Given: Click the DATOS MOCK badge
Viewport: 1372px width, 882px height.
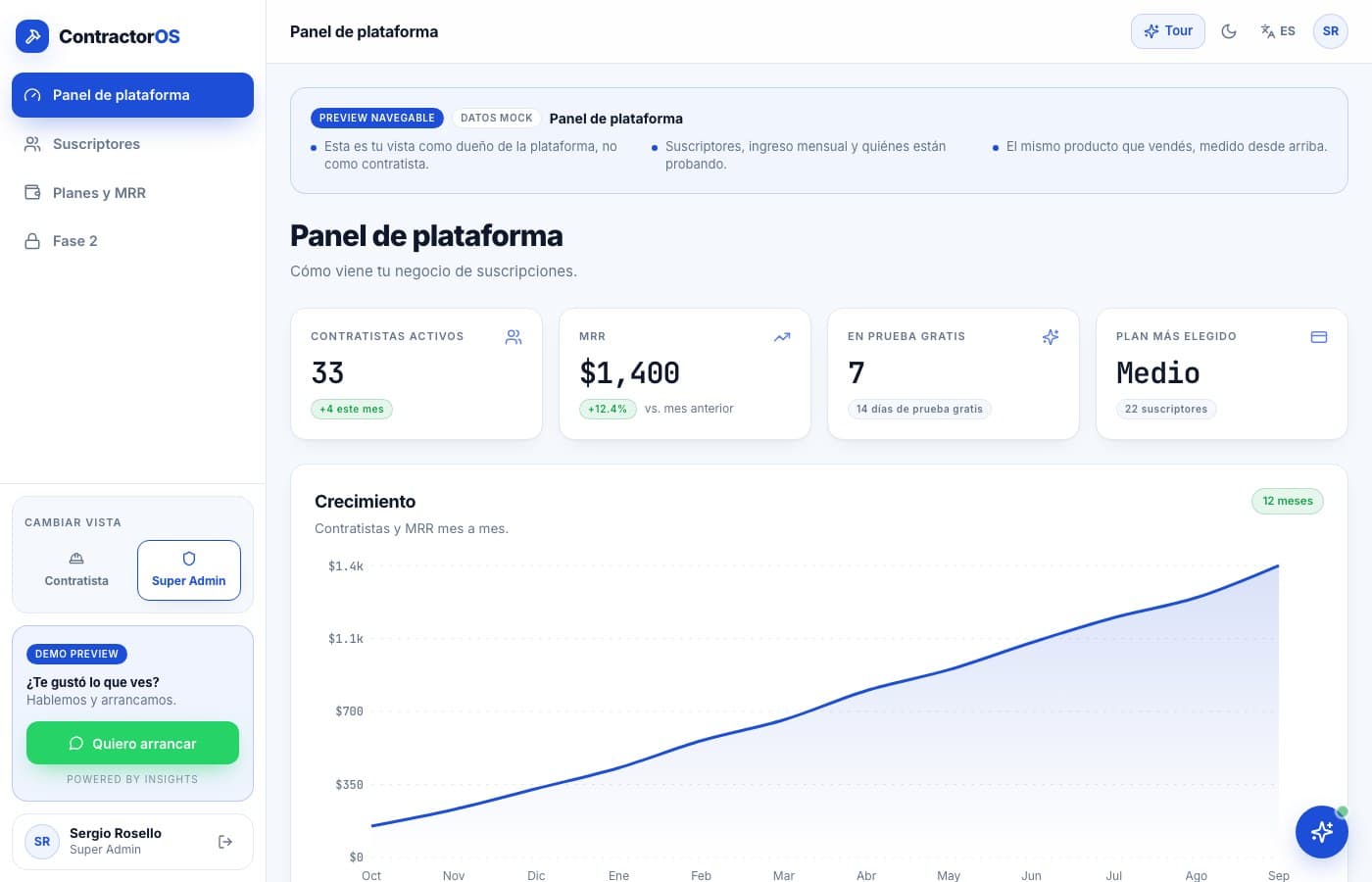Looking at the screenshot, I should click(497, 118).
